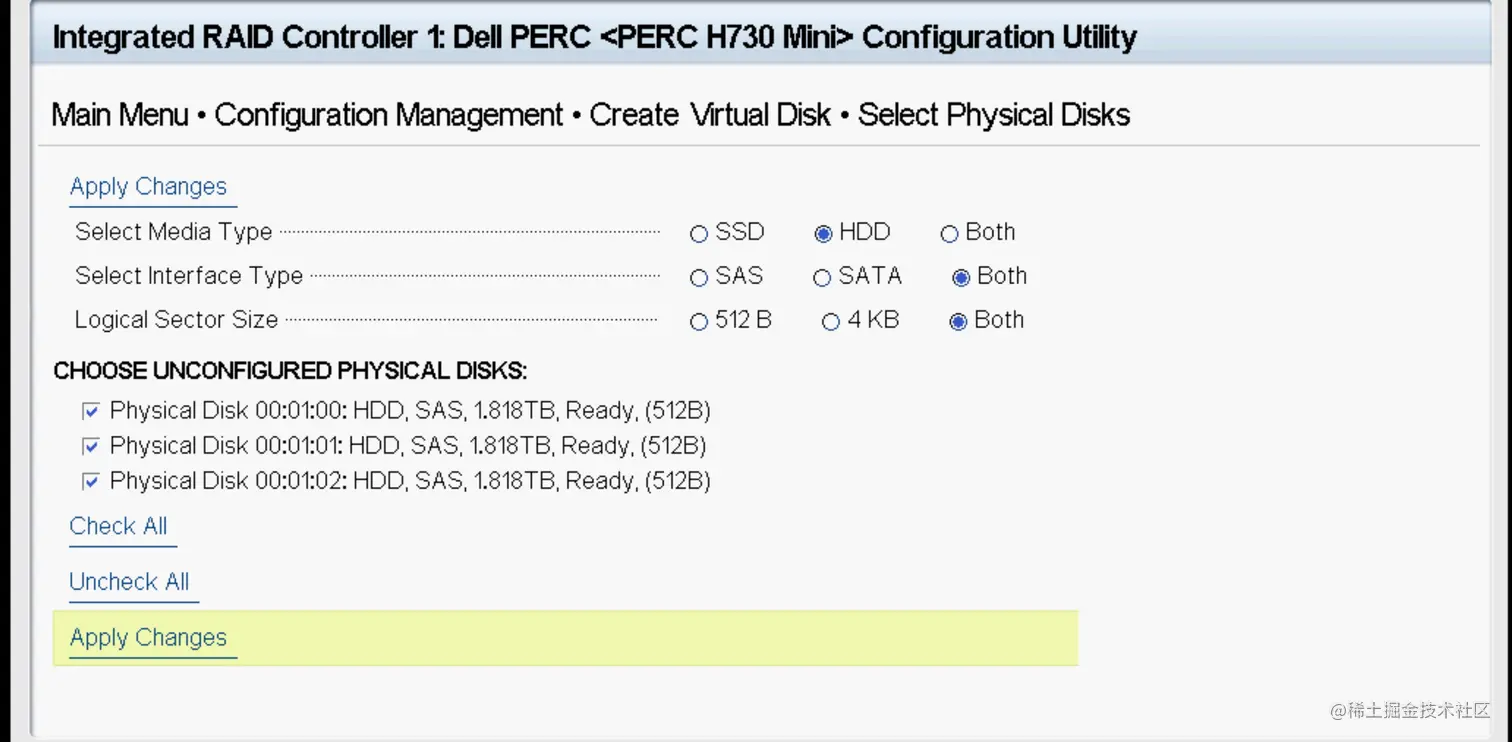The image size is (1512, 742).
Task: Toggle Physical Disk 00:01:02 checkbox
Action: point(91,481)
